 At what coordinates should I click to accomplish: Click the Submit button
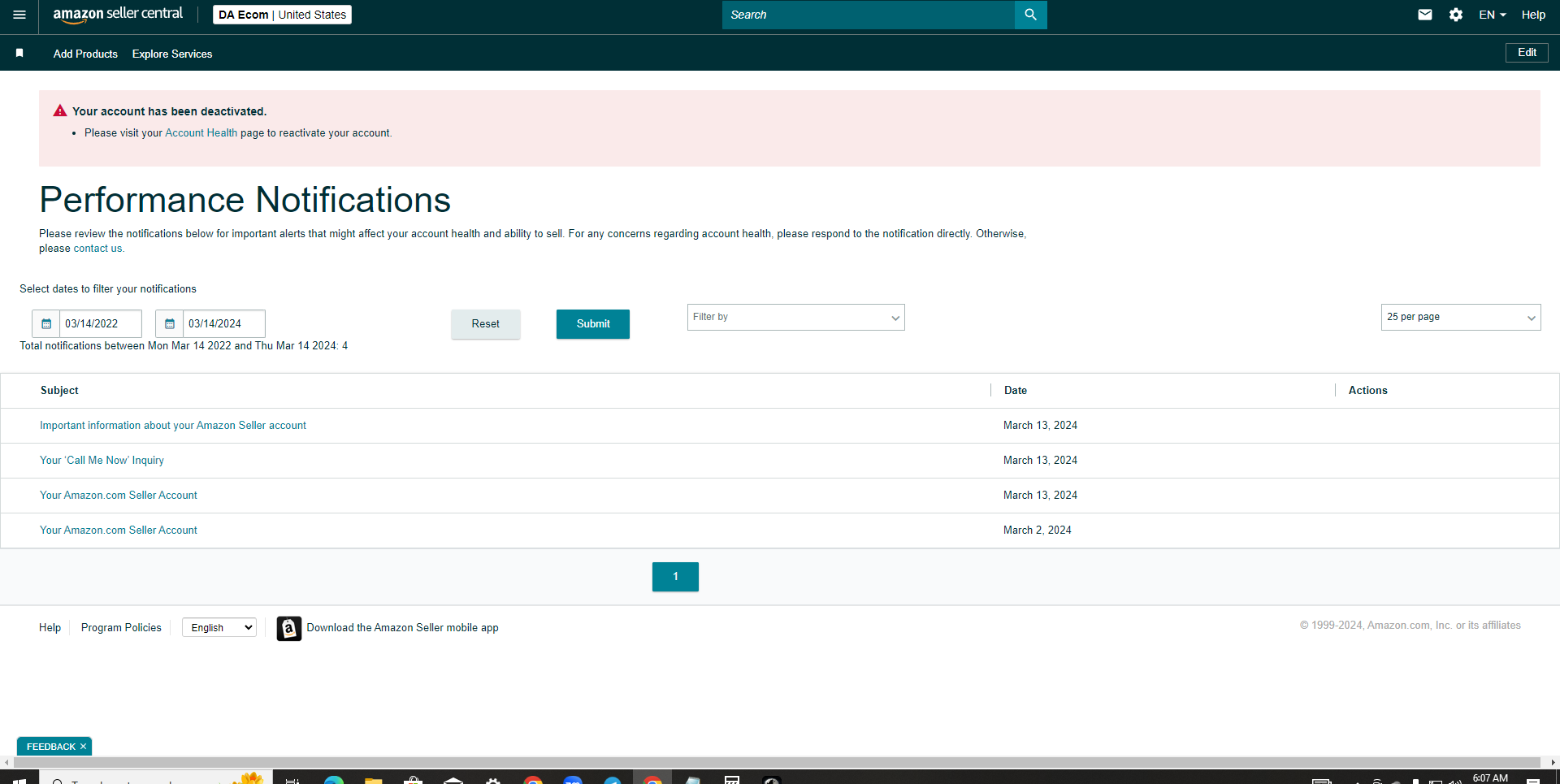tap(593, 323)
